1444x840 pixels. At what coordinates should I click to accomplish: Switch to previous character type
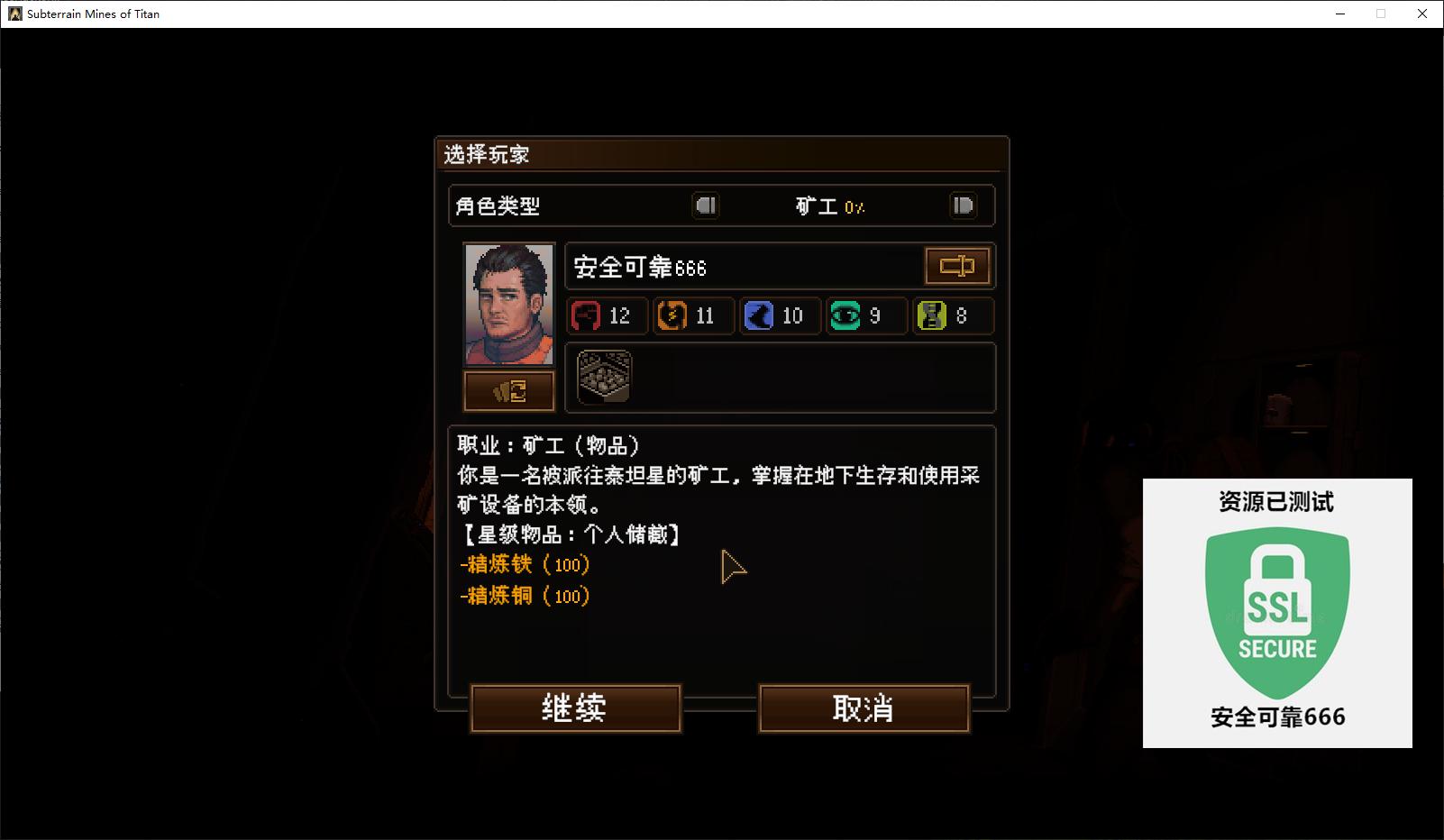pos(706,205)
